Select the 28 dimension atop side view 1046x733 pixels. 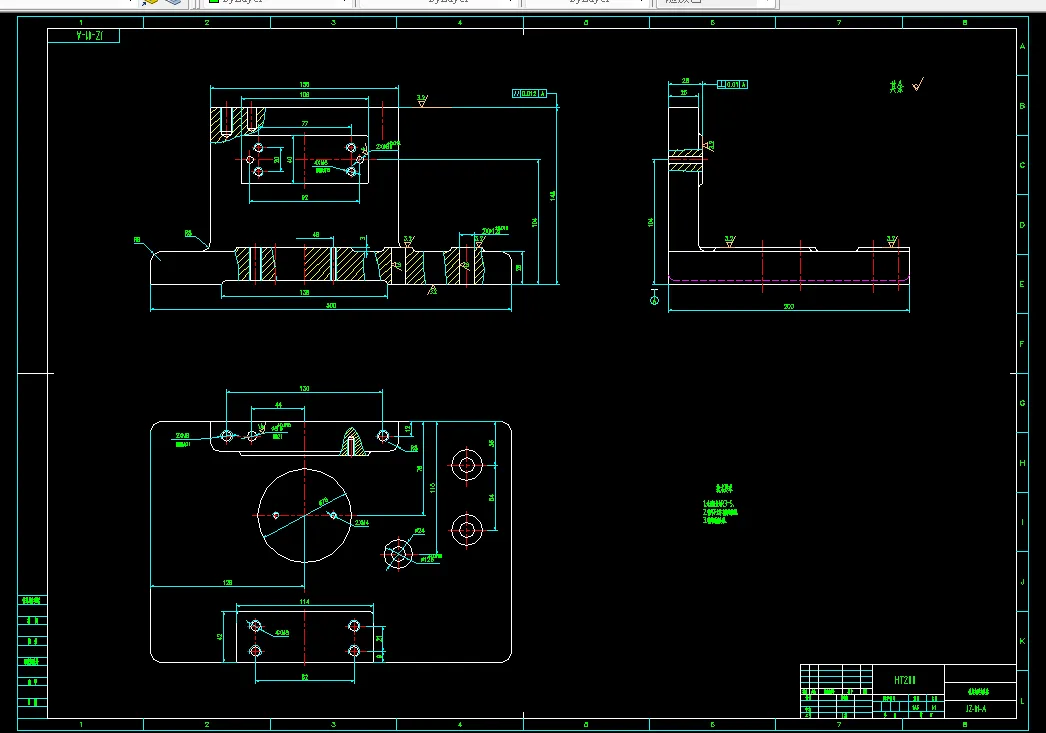click(685, 81)
